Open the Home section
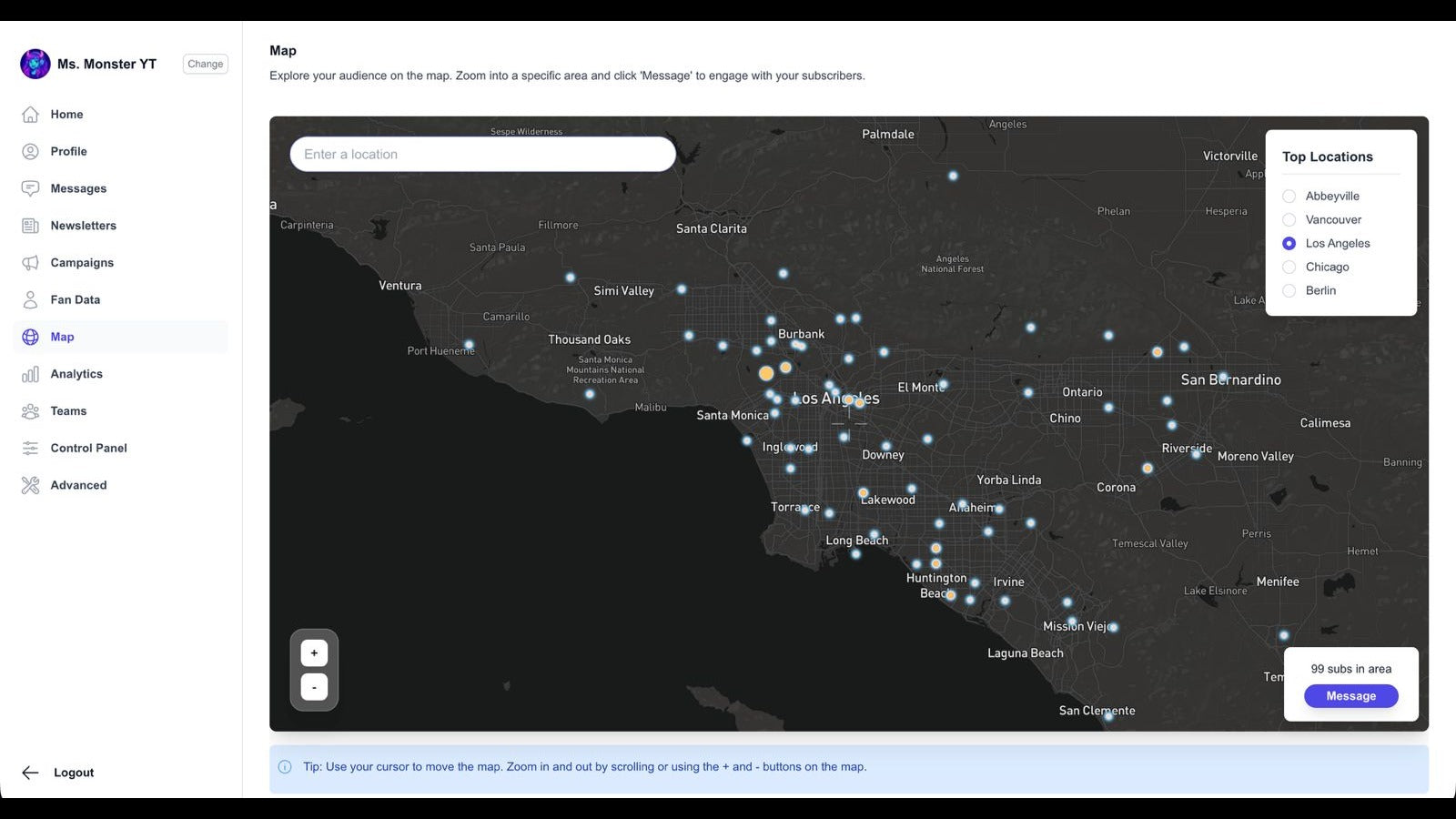The width and height of the screenshot is (1456, 819). click(31, 114)
